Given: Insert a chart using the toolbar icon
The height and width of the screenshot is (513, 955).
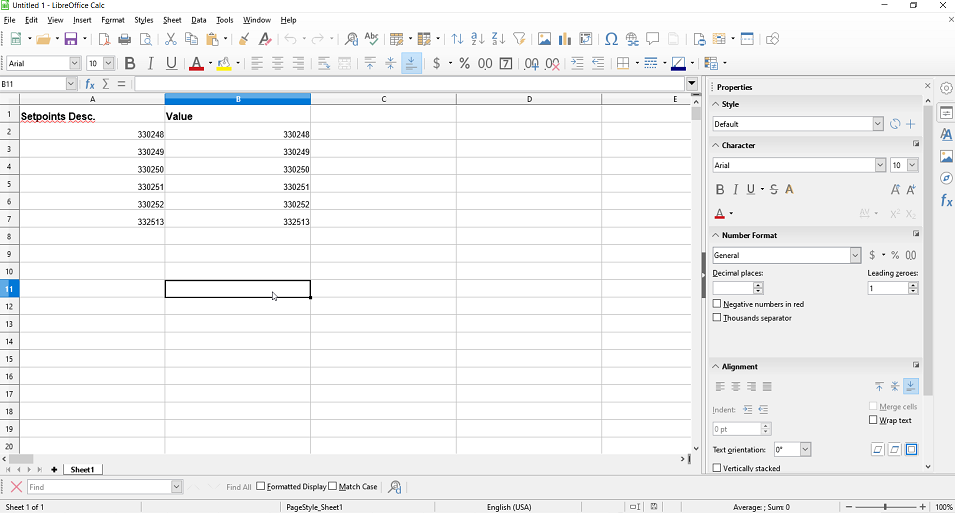Looking at the screenshot, I should click(x=565, y=39).
